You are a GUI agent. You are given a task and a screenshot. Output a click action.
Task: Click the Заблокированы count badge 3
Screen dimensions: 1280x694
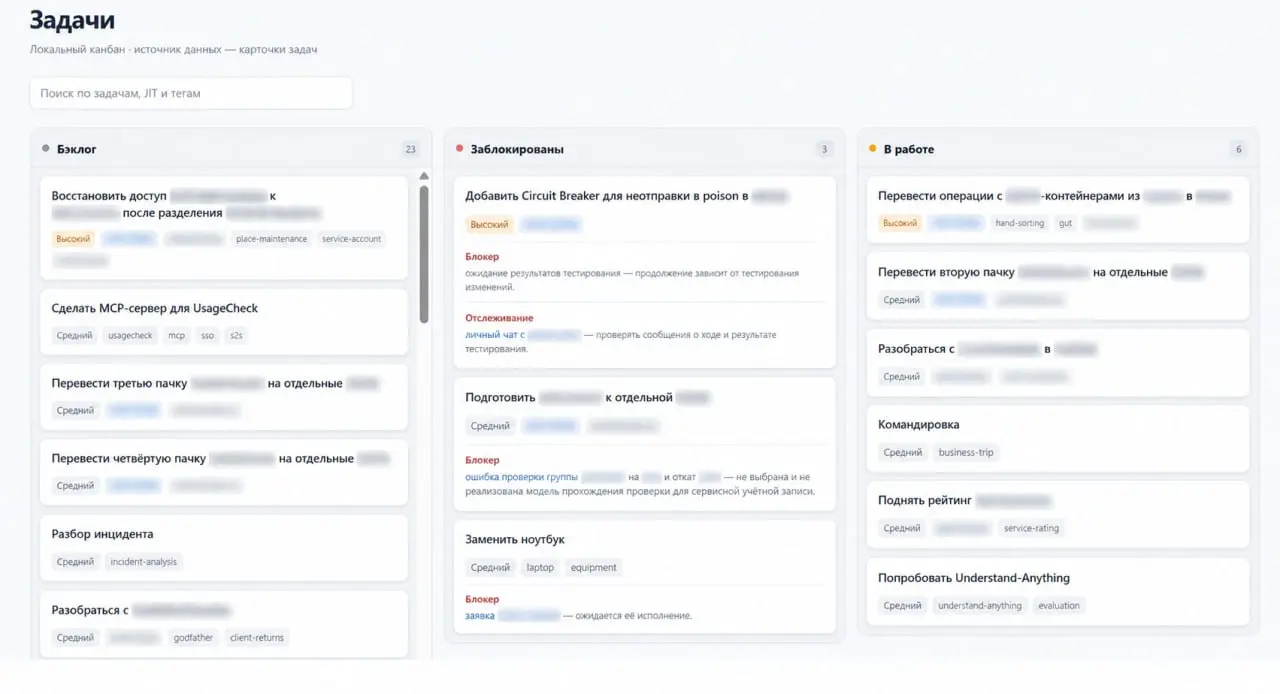coord(824,149)
